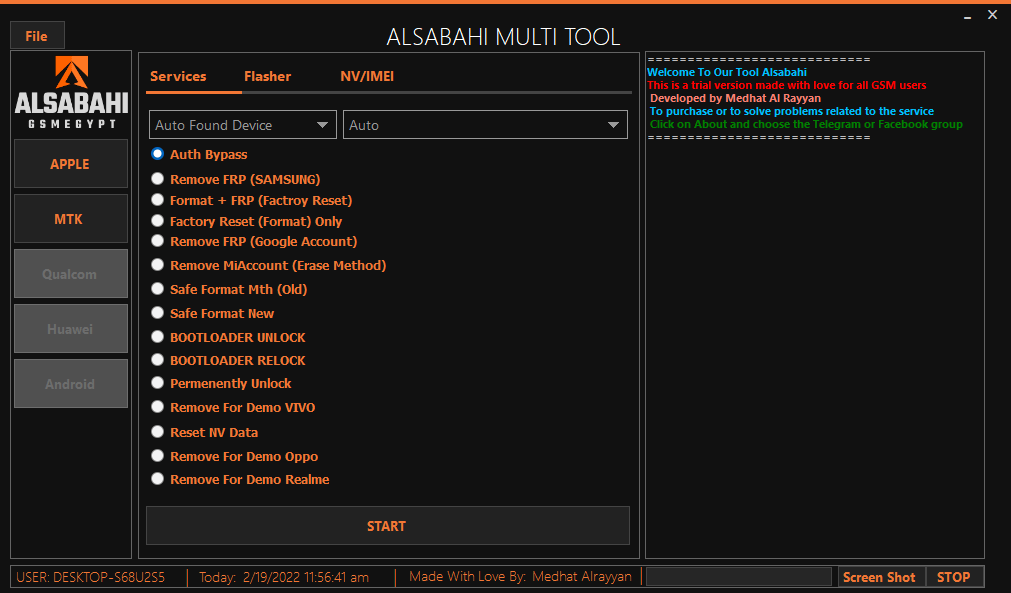Switch to the Flasher tab

267,75
